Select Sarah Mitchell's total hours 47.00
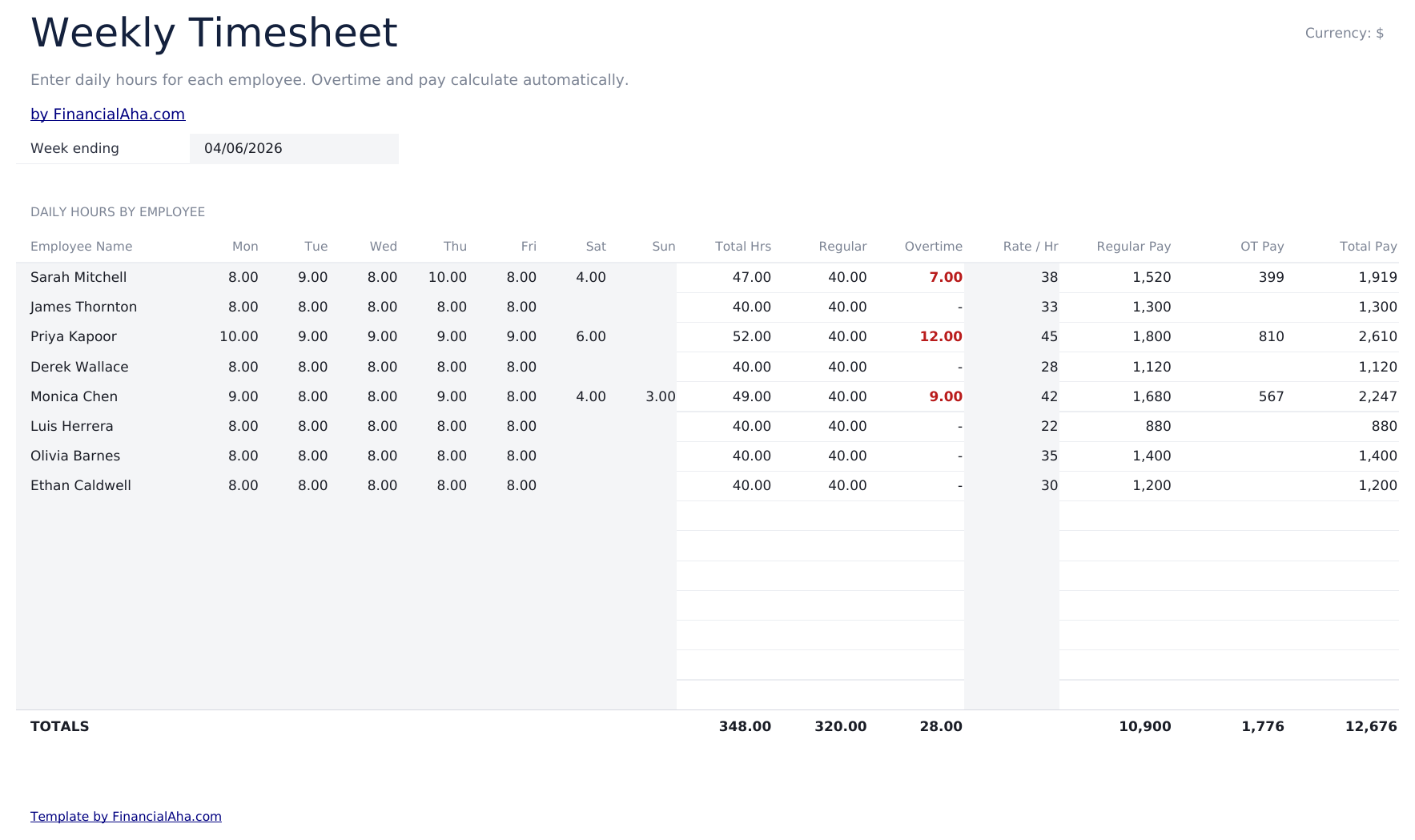This screenshot has height=840, width=1415. (752, 277)
